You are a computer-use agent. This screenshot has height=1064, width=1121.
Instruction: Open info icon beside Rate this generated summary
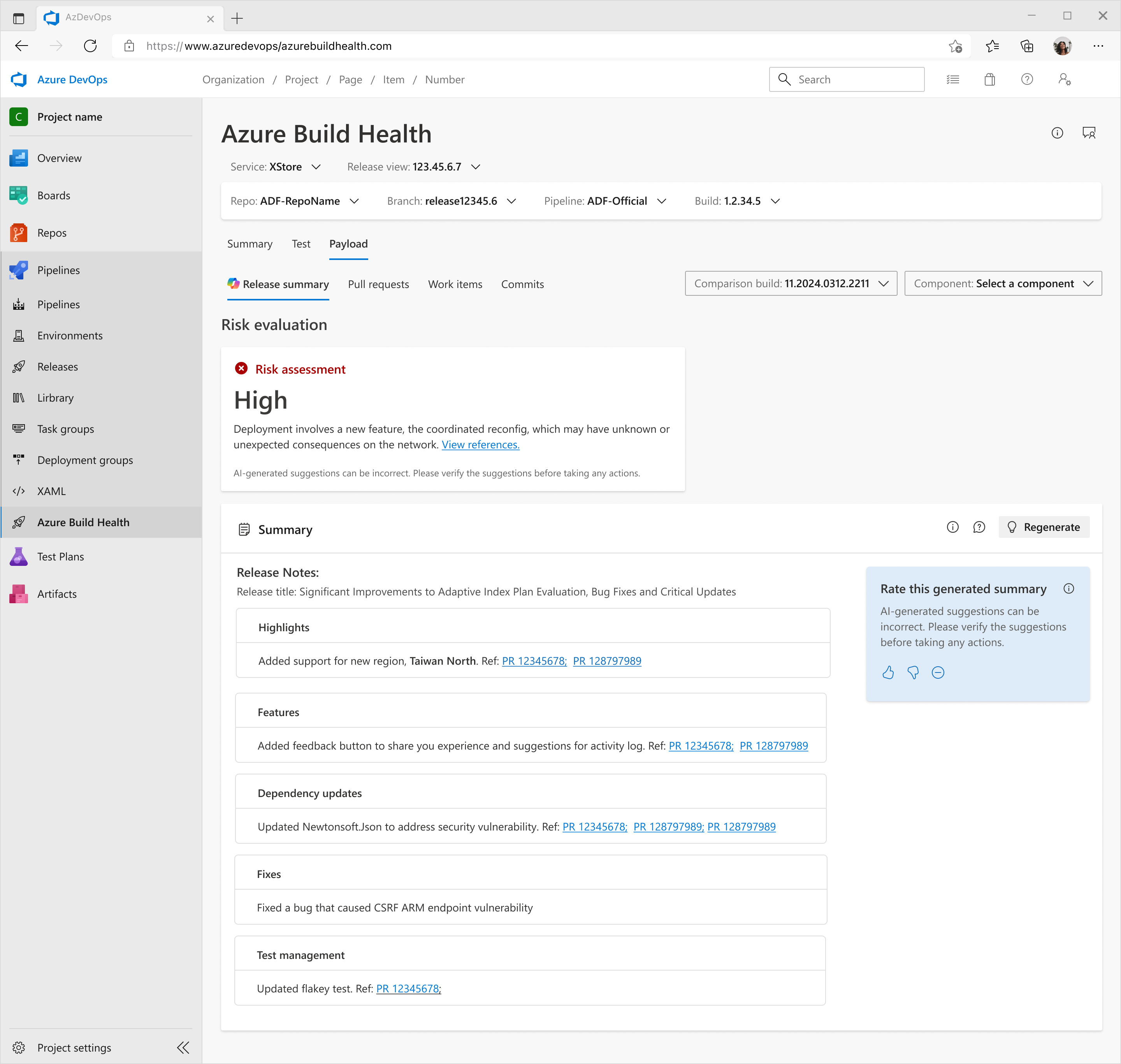(x=1069, y=589)
